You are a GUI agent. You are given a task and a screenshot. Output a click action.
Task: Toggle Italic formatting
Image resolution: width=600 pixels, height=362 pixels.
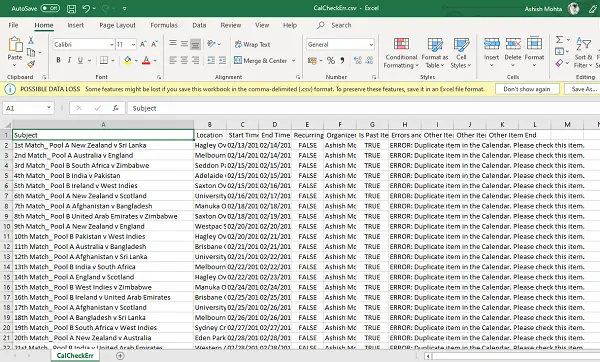(x=69, y=60)
